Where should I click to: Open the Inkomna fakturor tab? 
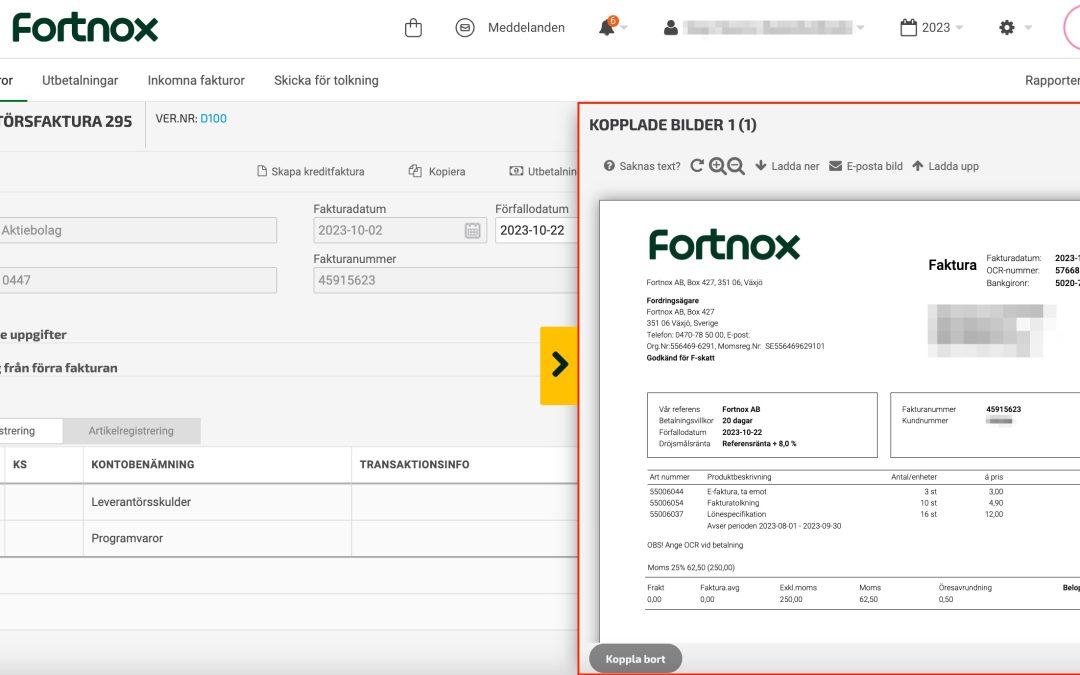click(196, 81)
